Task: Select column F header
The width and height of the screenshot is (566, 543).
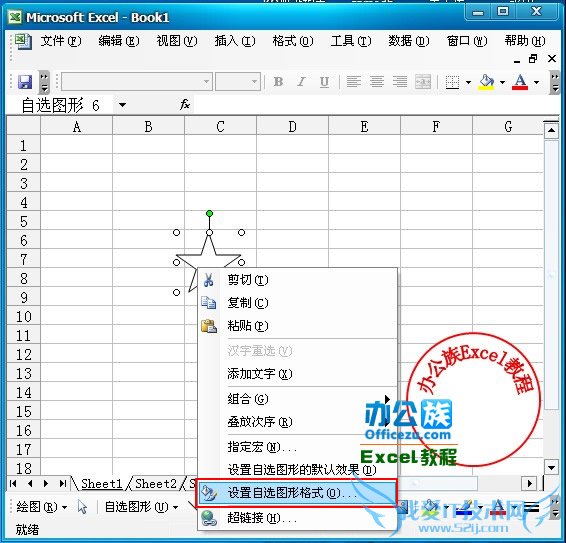Action: 436,126
